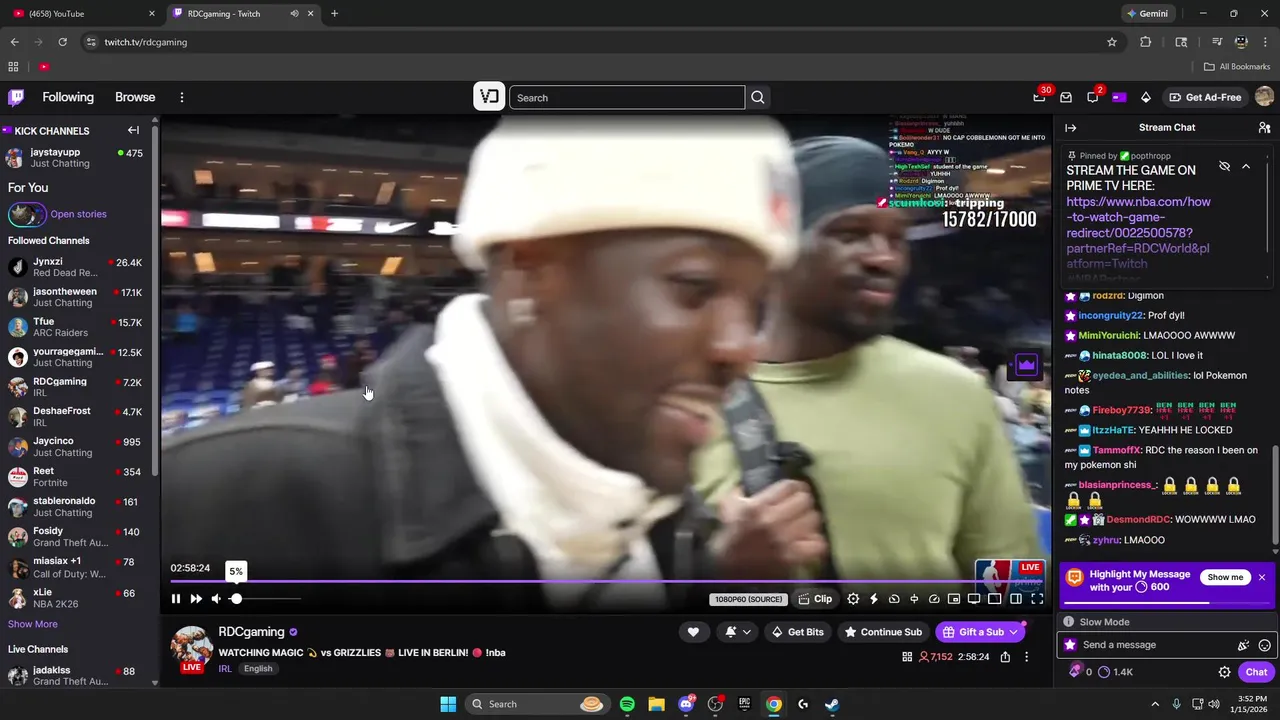Open the top nav three-dot More menu
Viewport: 1280px width, 720px height.
(182, 97)
